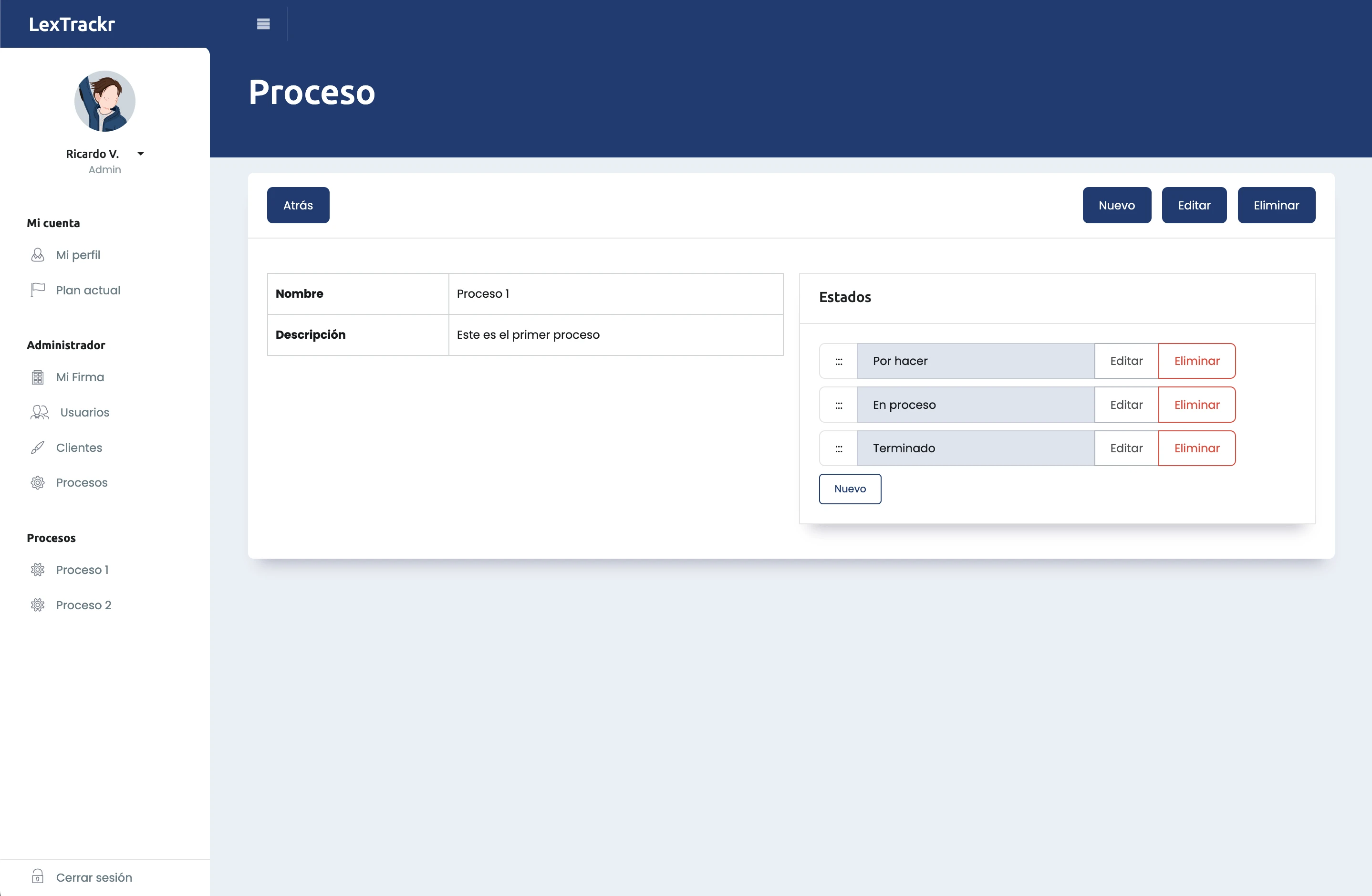
Task: Grab the drag handle for En proceso
Action: pyautogui.click(x=838, y=405)
